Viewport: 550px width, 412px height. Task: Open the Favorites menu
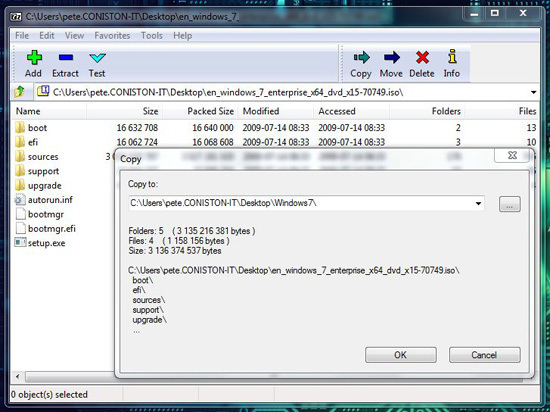[x=112, y=35]
